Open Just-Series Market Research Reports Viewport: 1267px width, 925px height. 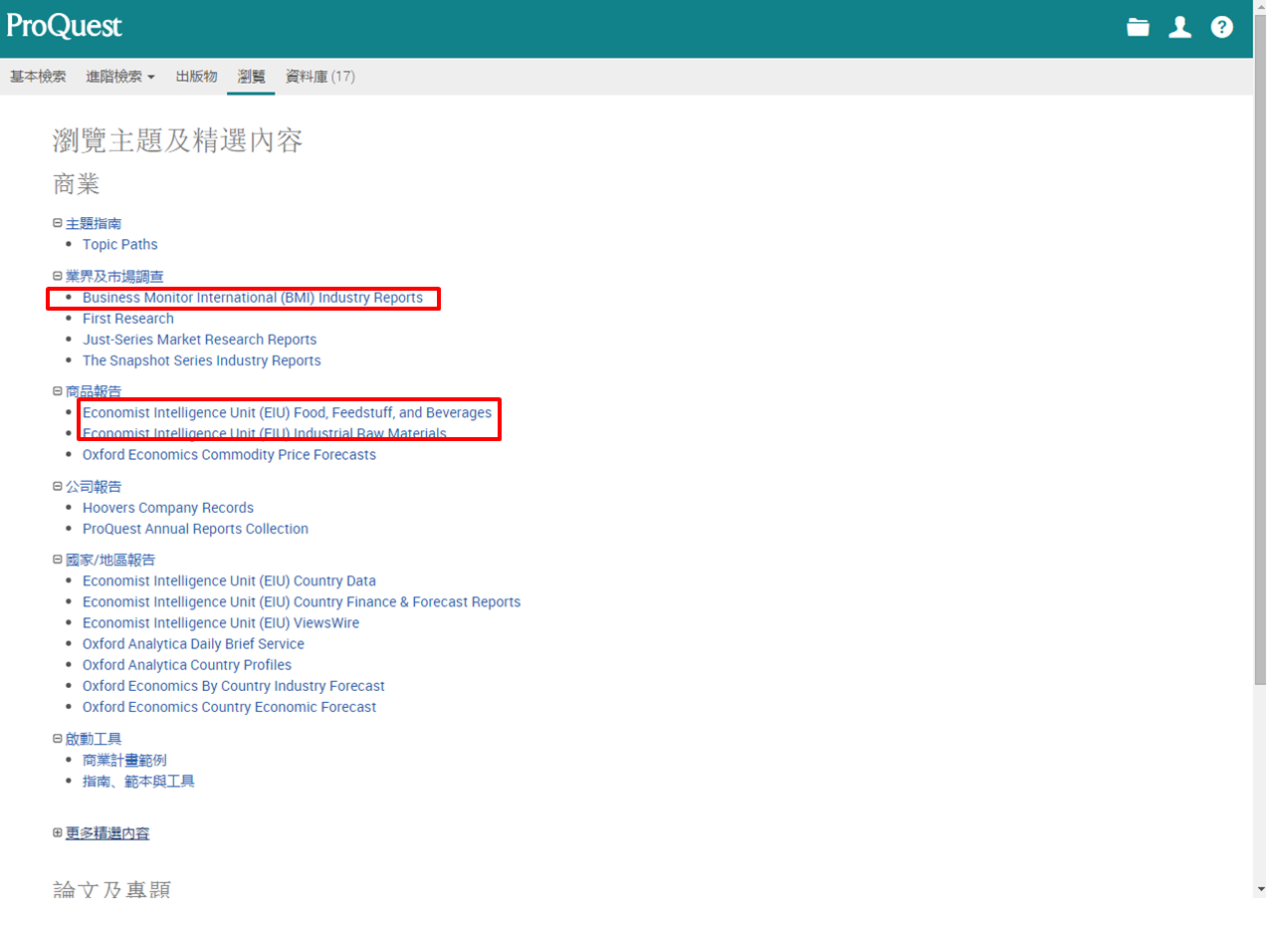tap(199, 340)
